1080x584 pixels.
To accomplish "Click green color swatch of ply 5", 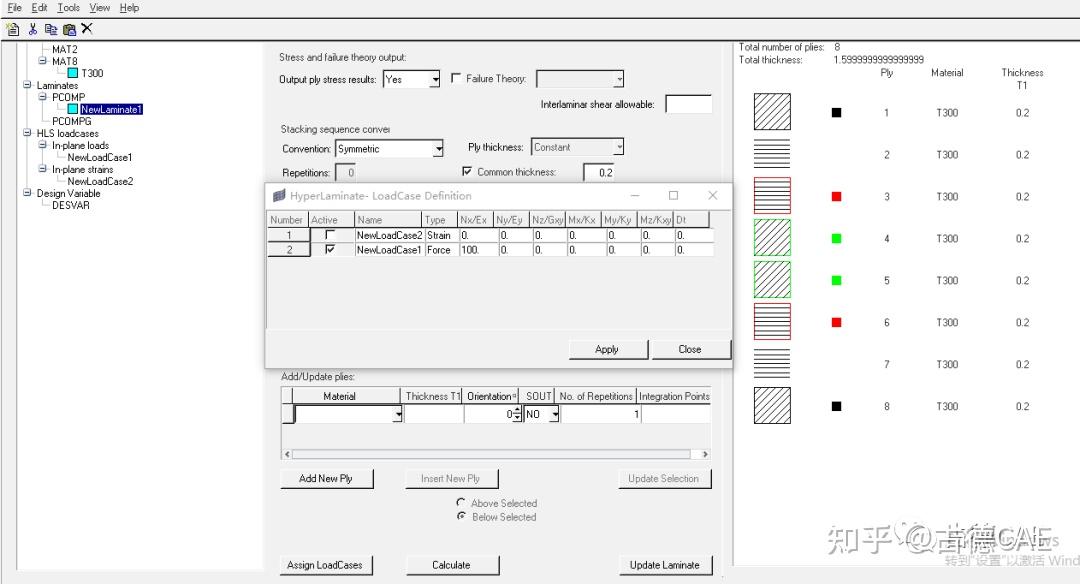I will (836, 280).
